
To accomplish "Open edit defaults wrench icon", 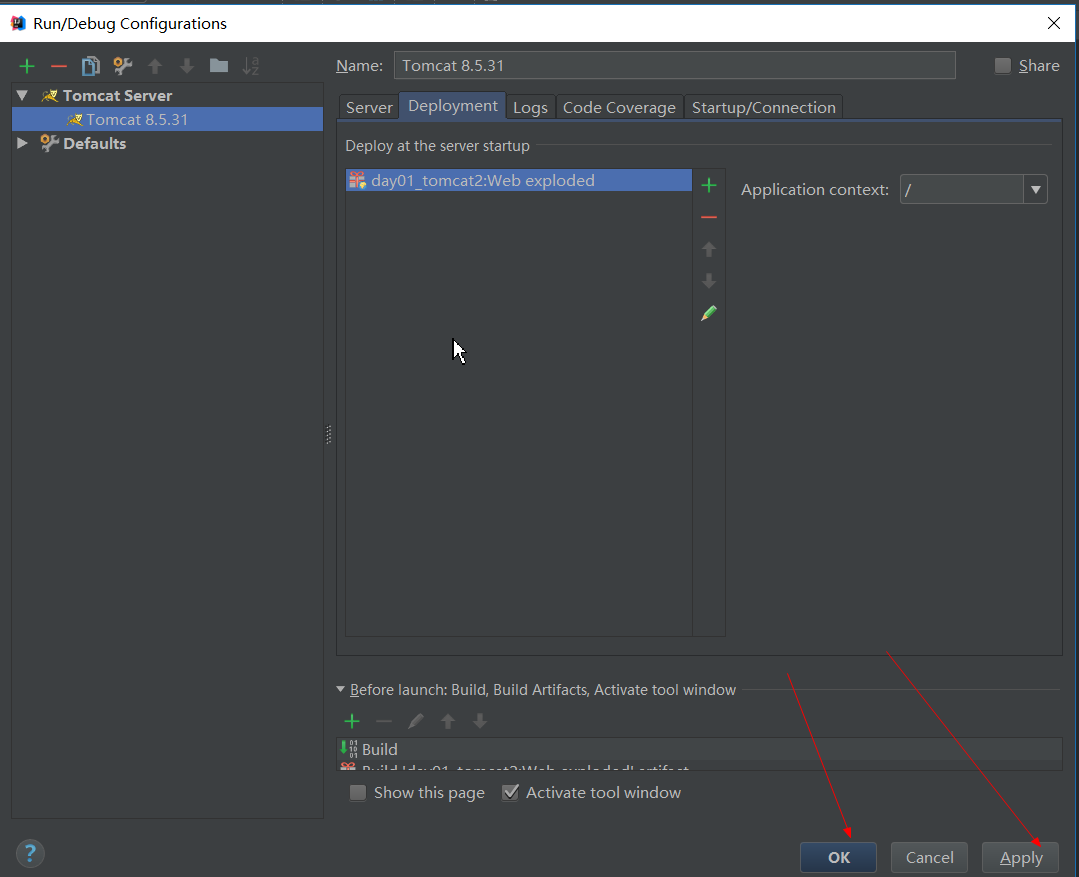I will pyautogui.click(x=122, y=66).
